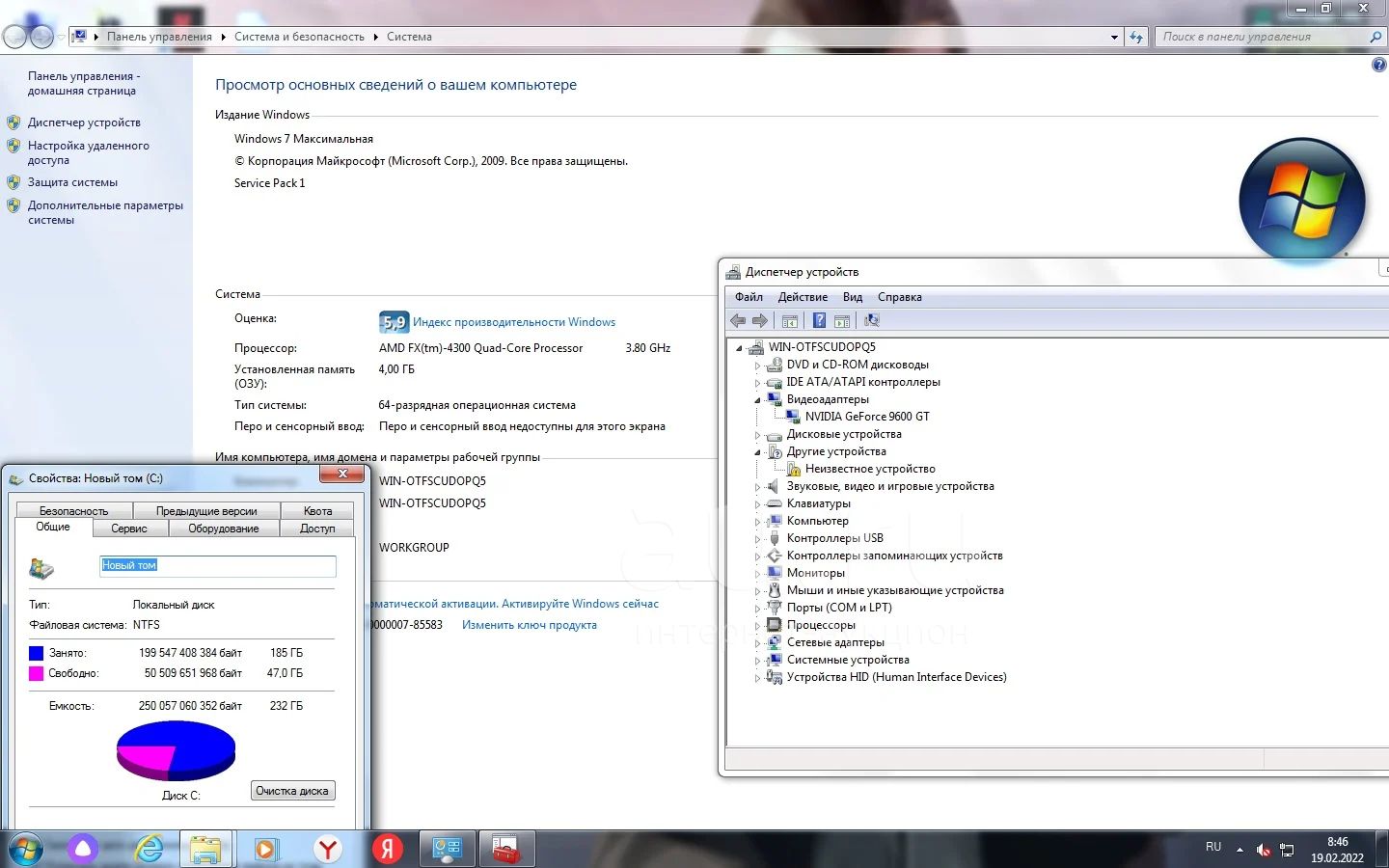Open the address bar history dropdown
Screen dimensions: 1389x868
point(1114,38)
